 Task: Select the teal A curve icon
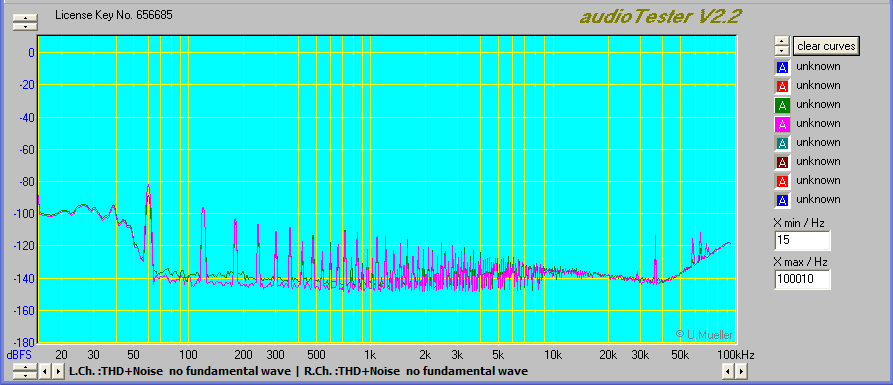[783, 143]
